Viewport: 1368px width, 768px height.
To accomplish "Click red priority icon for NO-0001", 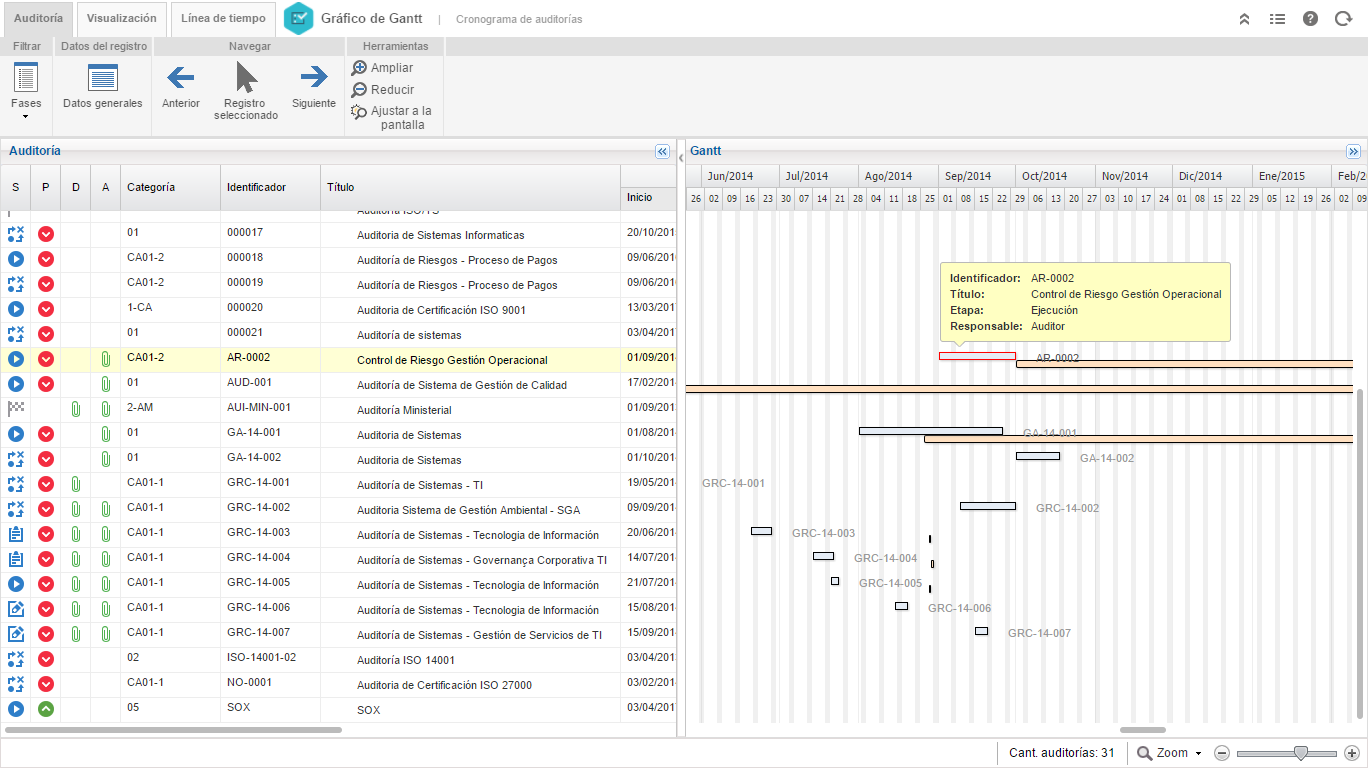I will pos(46,684).
